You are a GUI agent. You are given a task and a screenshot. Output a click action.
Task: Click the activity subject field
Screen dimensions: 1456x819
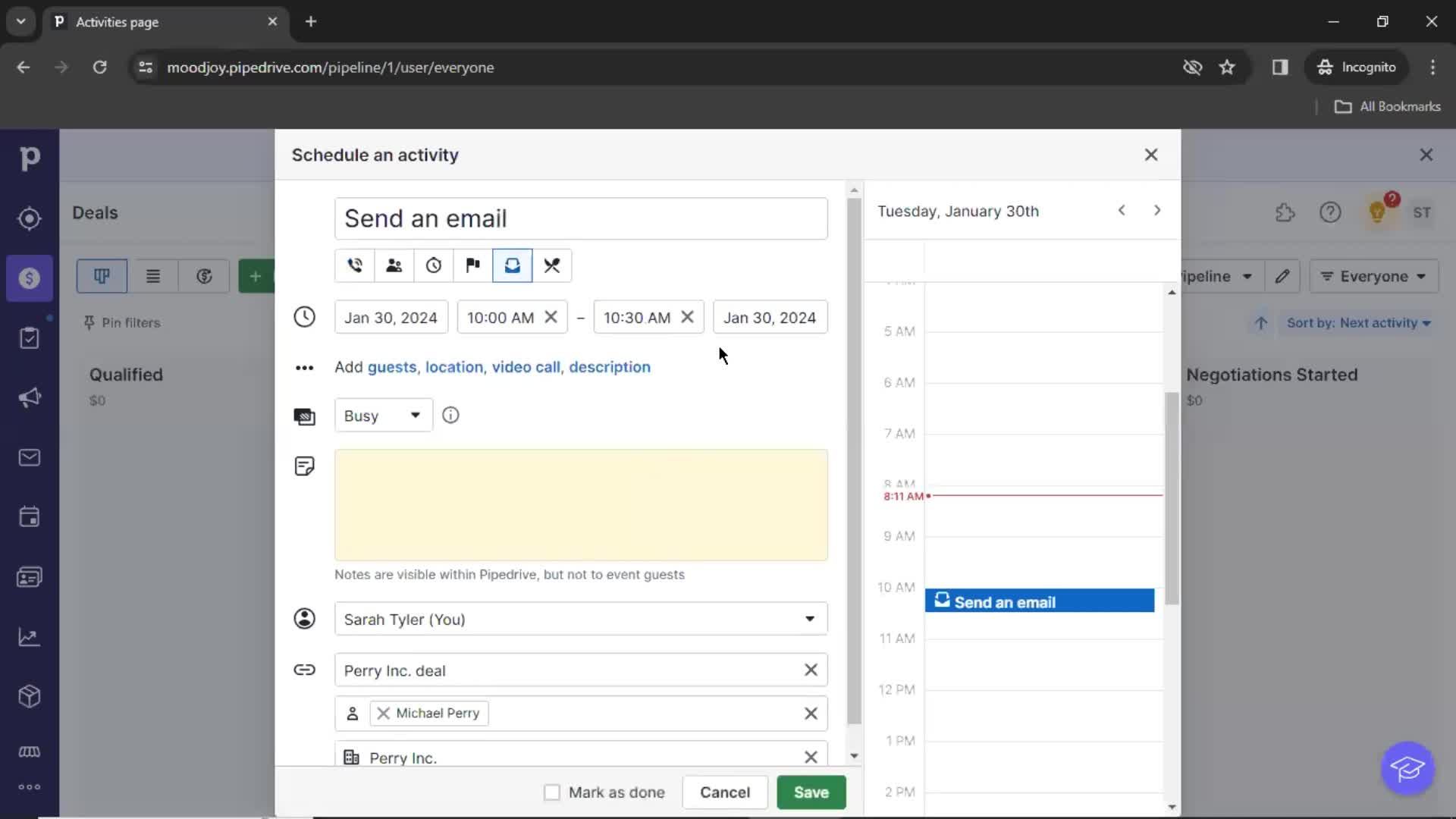[x=581, y=218]
